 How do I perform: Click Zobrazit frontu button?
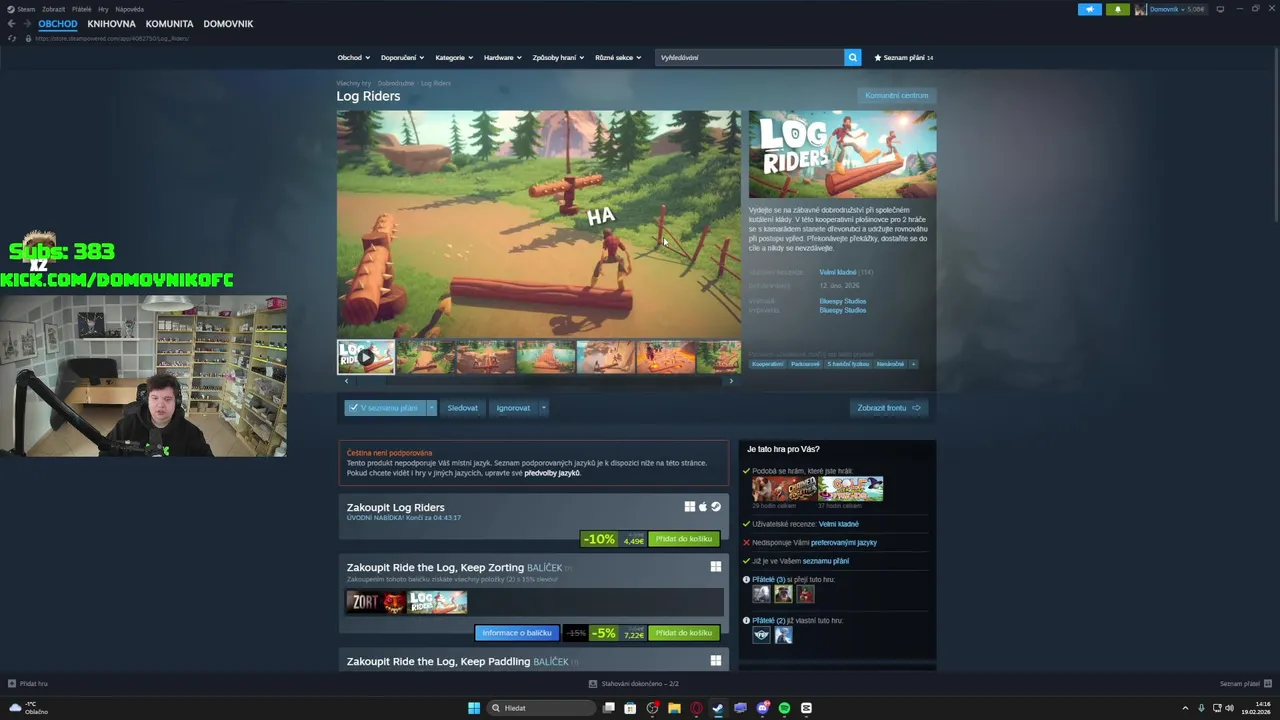(x=888, y=408)
